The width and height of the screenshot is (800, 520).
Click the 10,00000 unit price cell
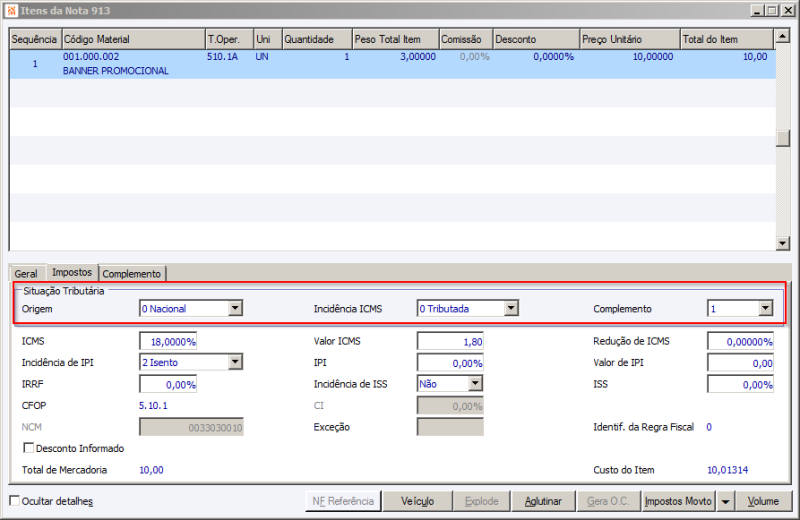click(653, 57)
